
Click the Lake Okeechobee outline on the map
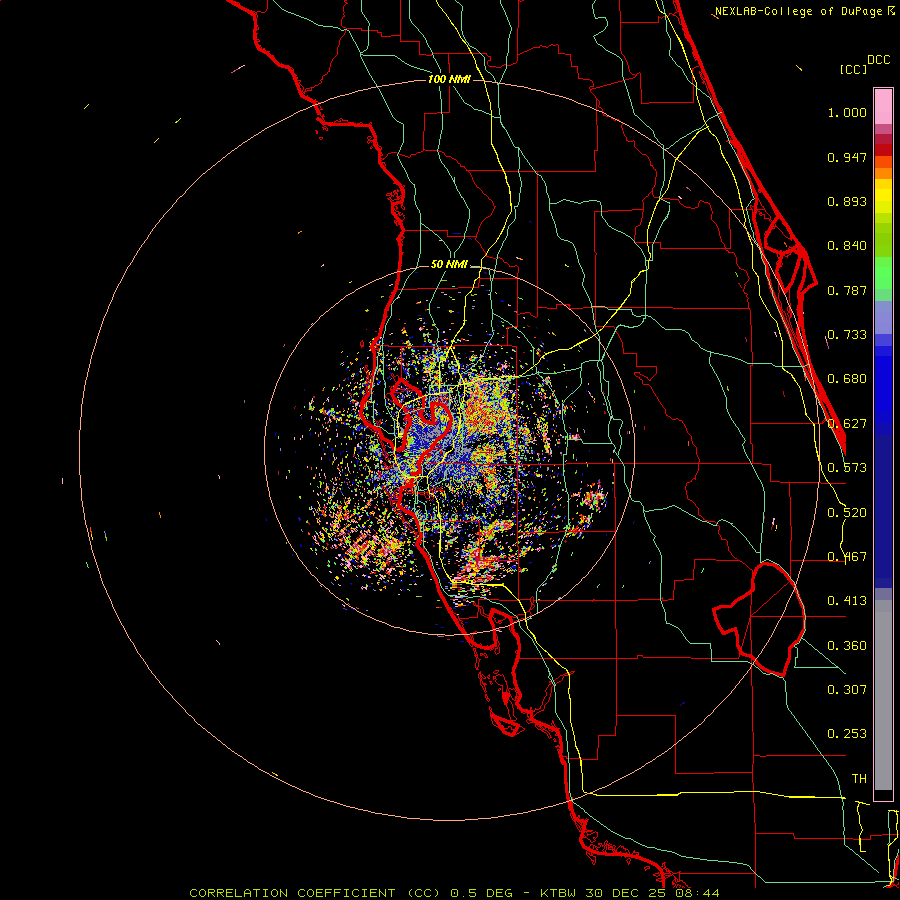(x=759, y=619)
